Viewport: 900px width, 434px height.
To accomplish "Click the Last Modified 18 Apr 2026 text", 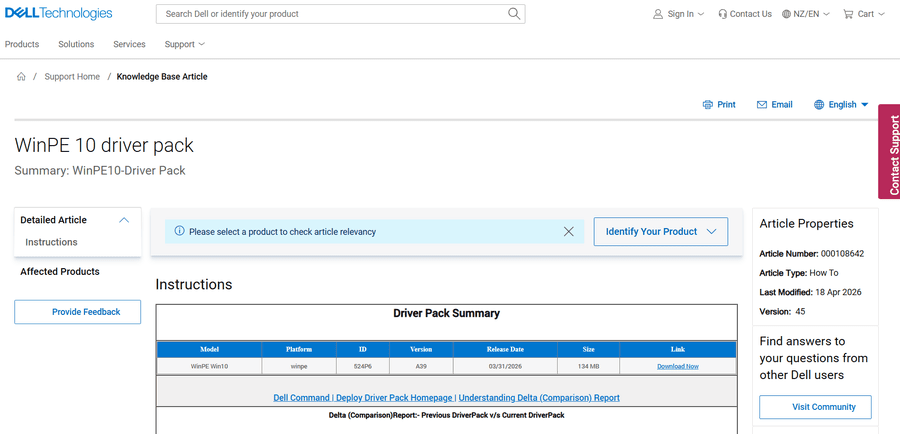I will click(x=810, y=292).
